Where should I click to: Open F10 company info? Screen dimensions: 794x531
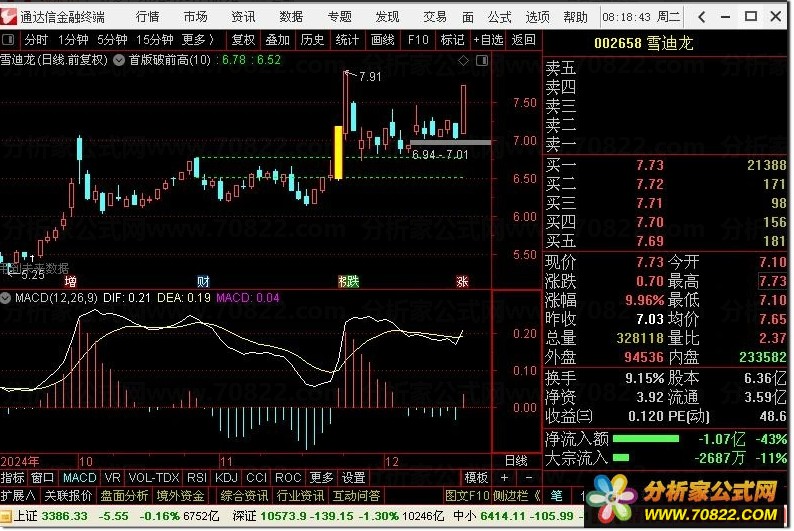point(417,39)
